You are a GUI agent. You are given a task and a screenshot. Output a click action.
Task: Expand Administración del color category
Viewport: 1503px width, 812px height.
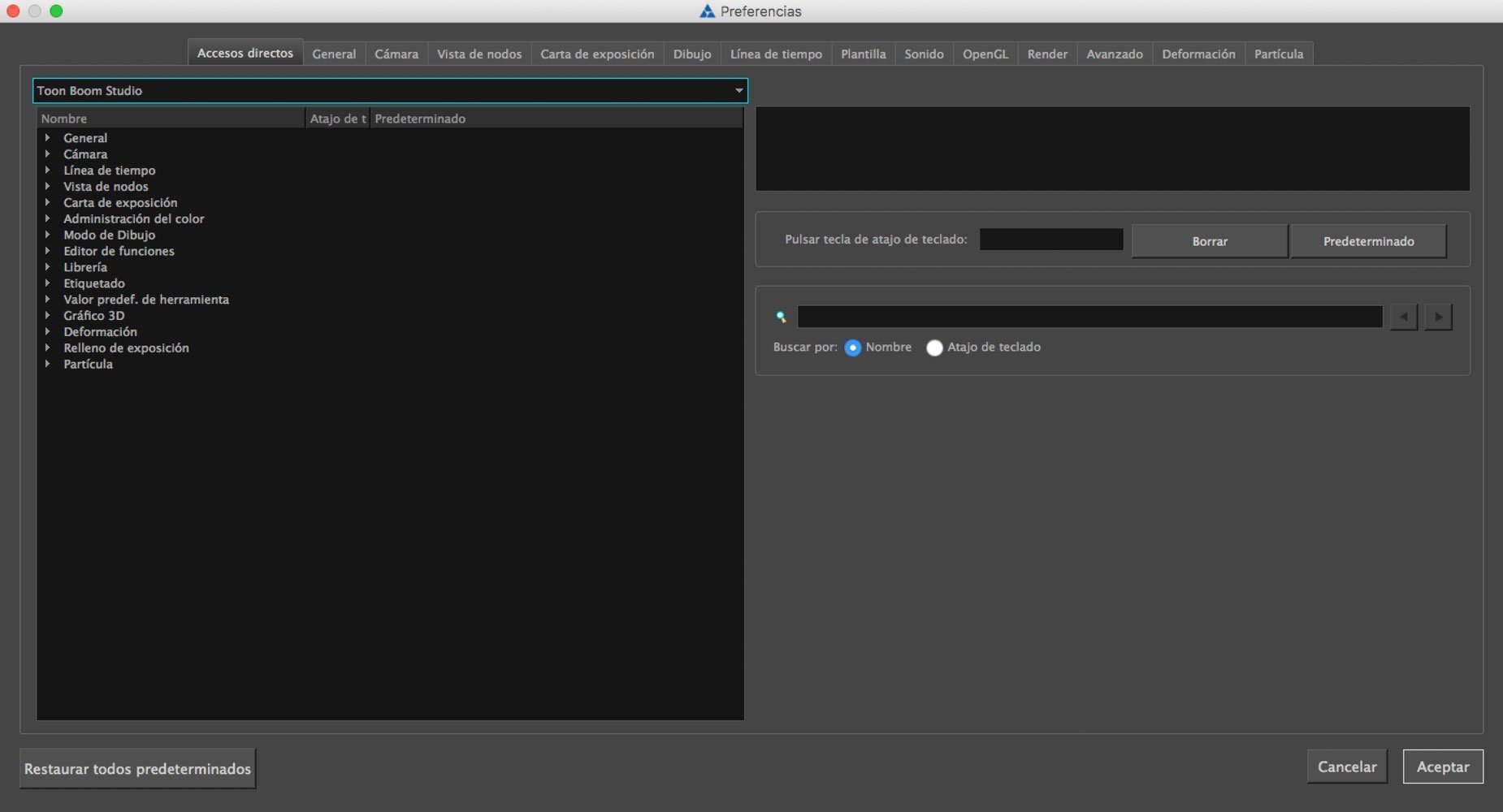[48, 218]
